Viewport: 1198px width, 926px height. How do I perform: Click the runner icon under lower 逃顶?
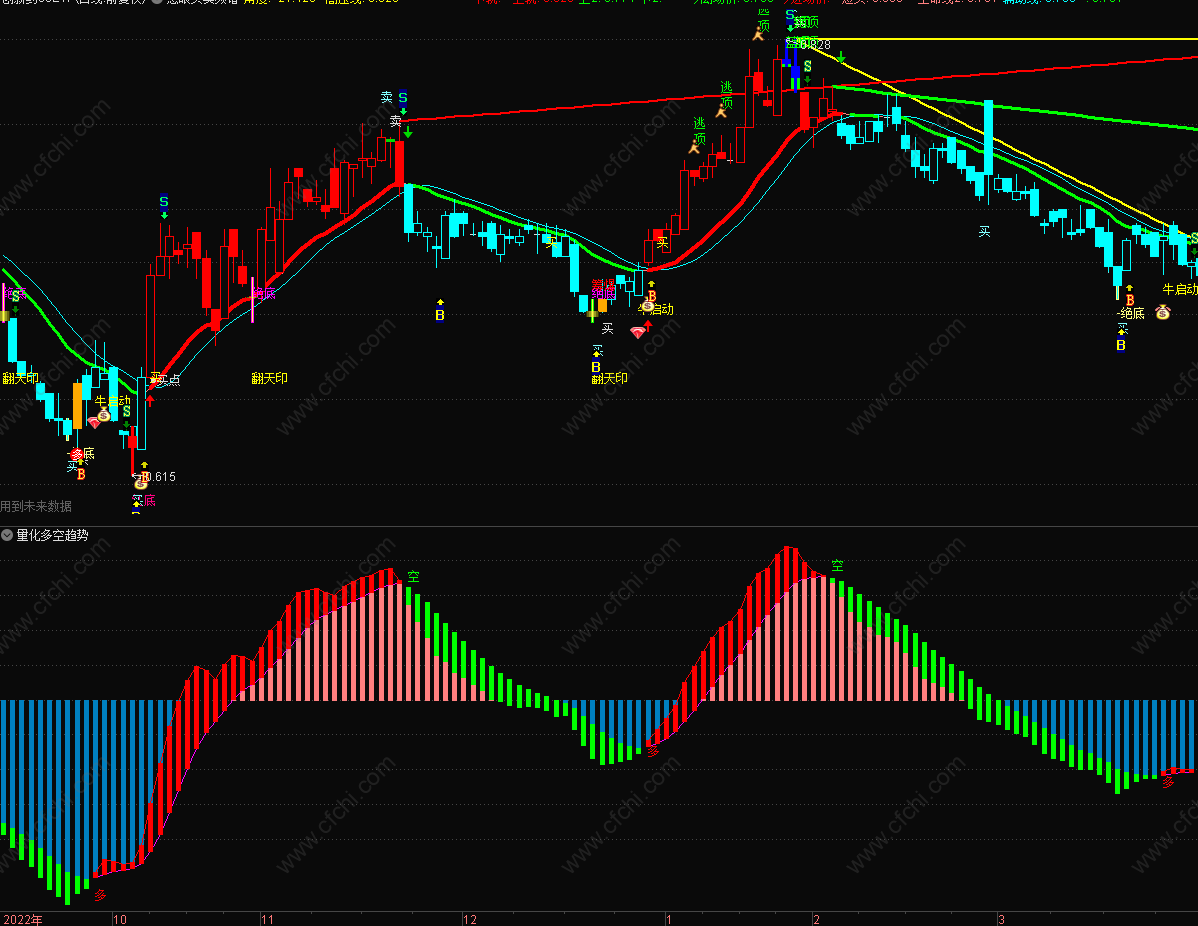click(x=695, y=147)
